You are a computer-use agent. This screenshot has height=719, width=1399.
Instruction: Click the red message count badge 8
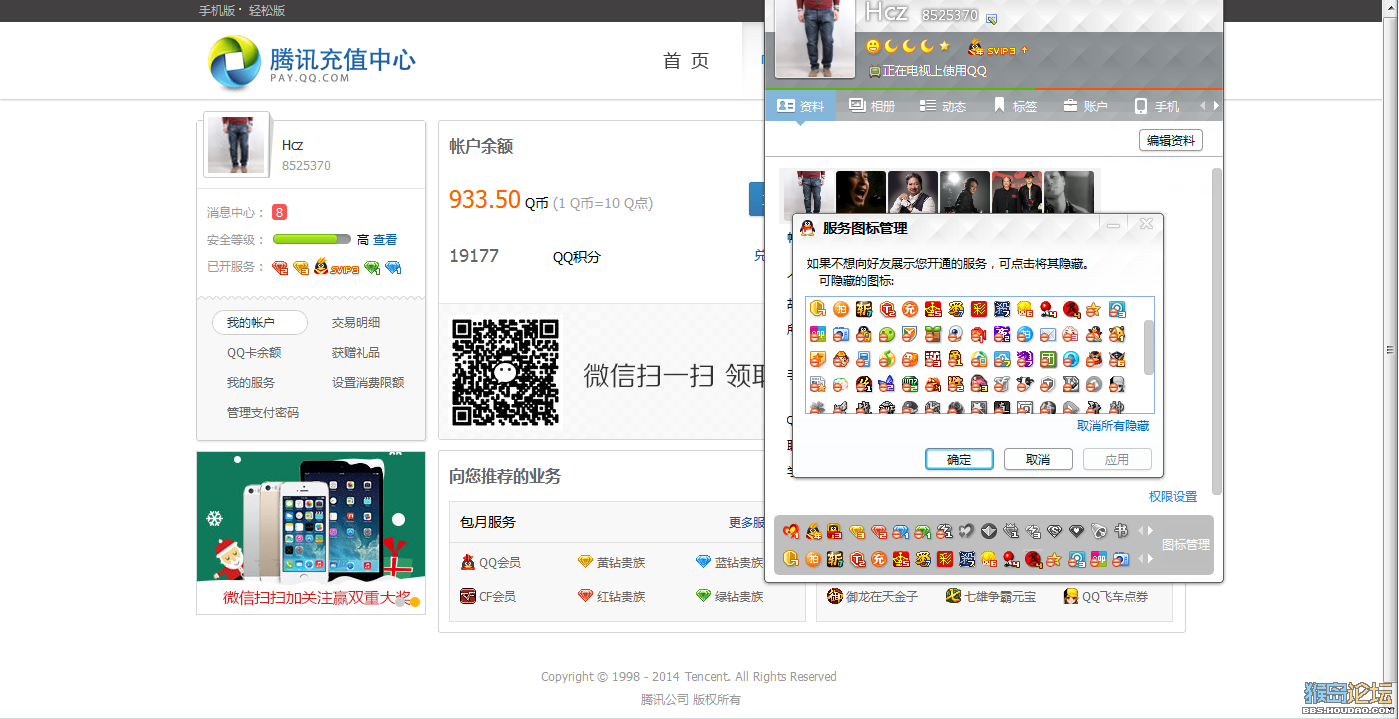pyautogui.click(x=280, y=212)
